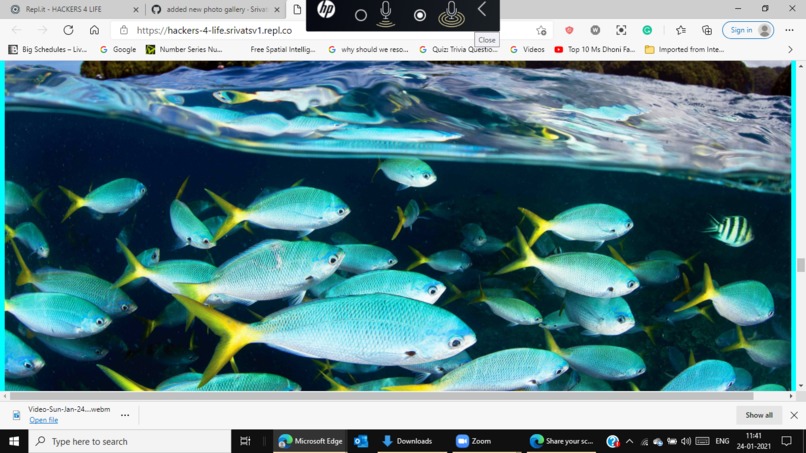Click the vertical scrollbar thumb
This screenshot has height=453, width=806.
800,265
